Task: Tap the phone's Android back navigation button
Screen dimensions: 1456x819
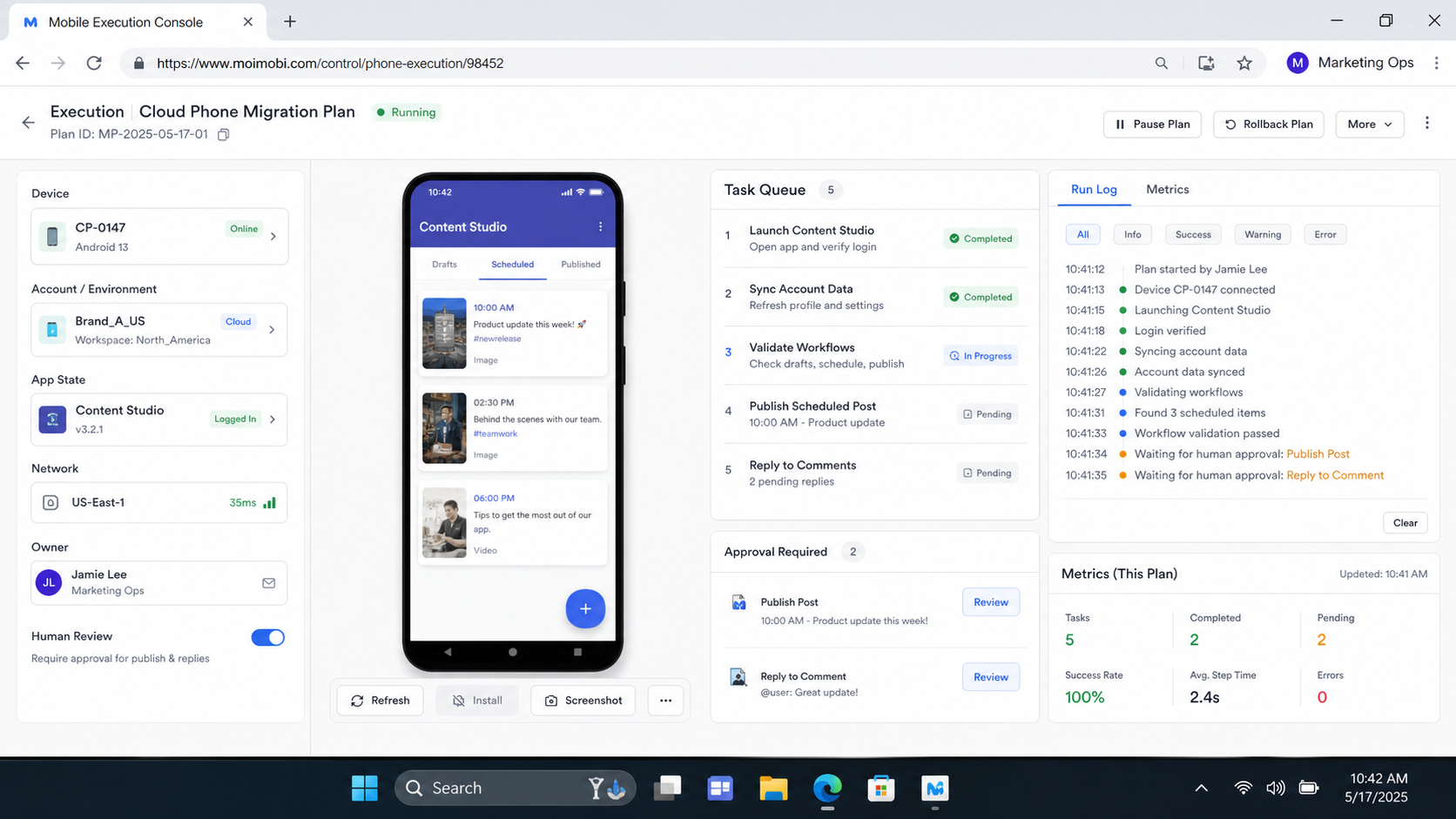Action: [448, 652]
